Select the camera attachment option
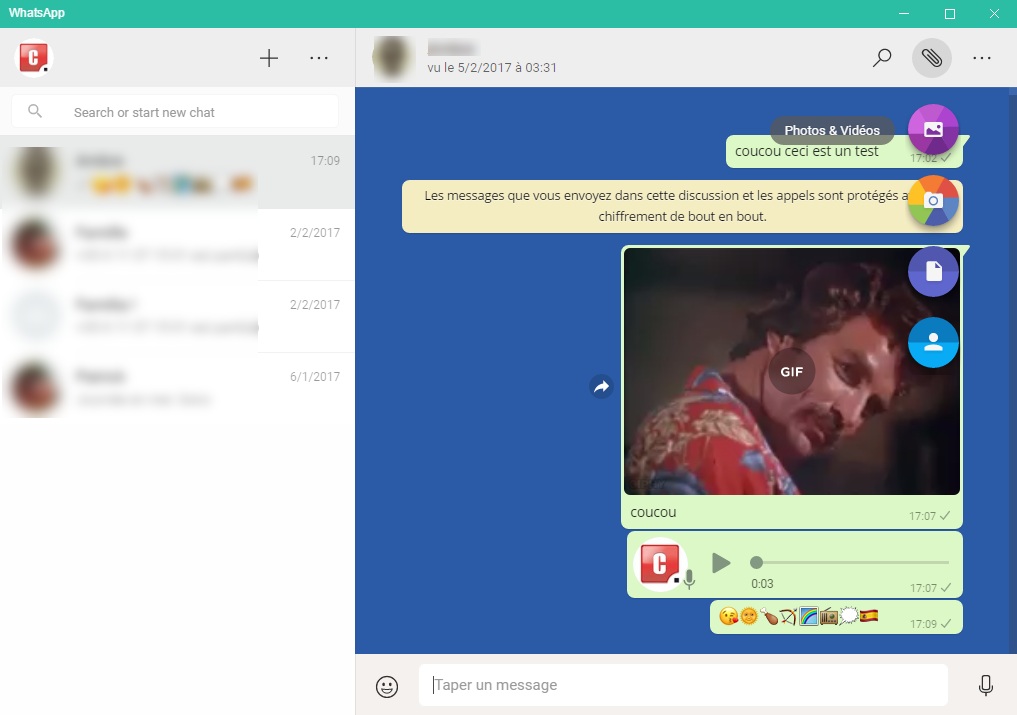Viewport: 1017px width, 715px height. (932, 201)
